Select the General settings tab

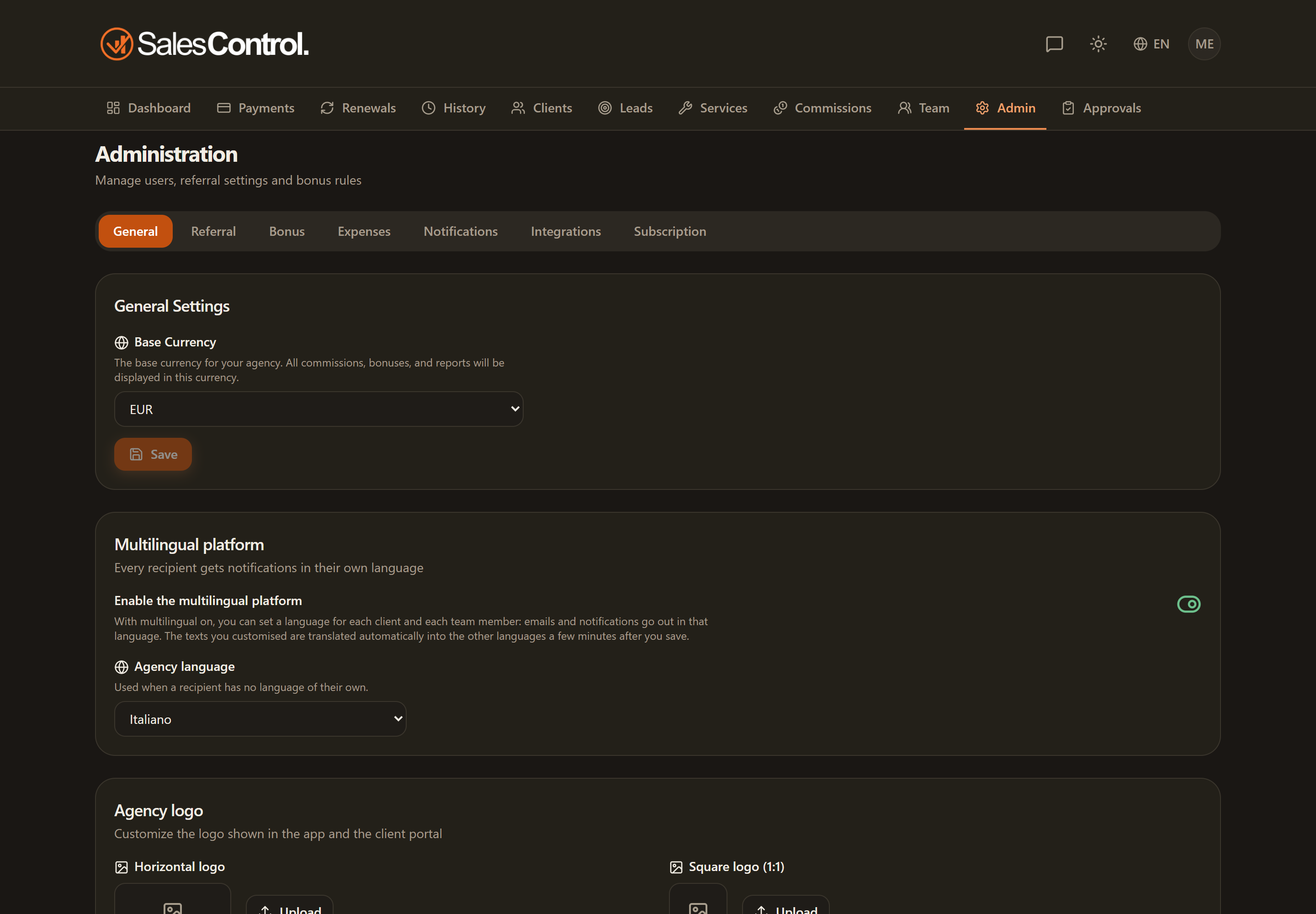135,231
